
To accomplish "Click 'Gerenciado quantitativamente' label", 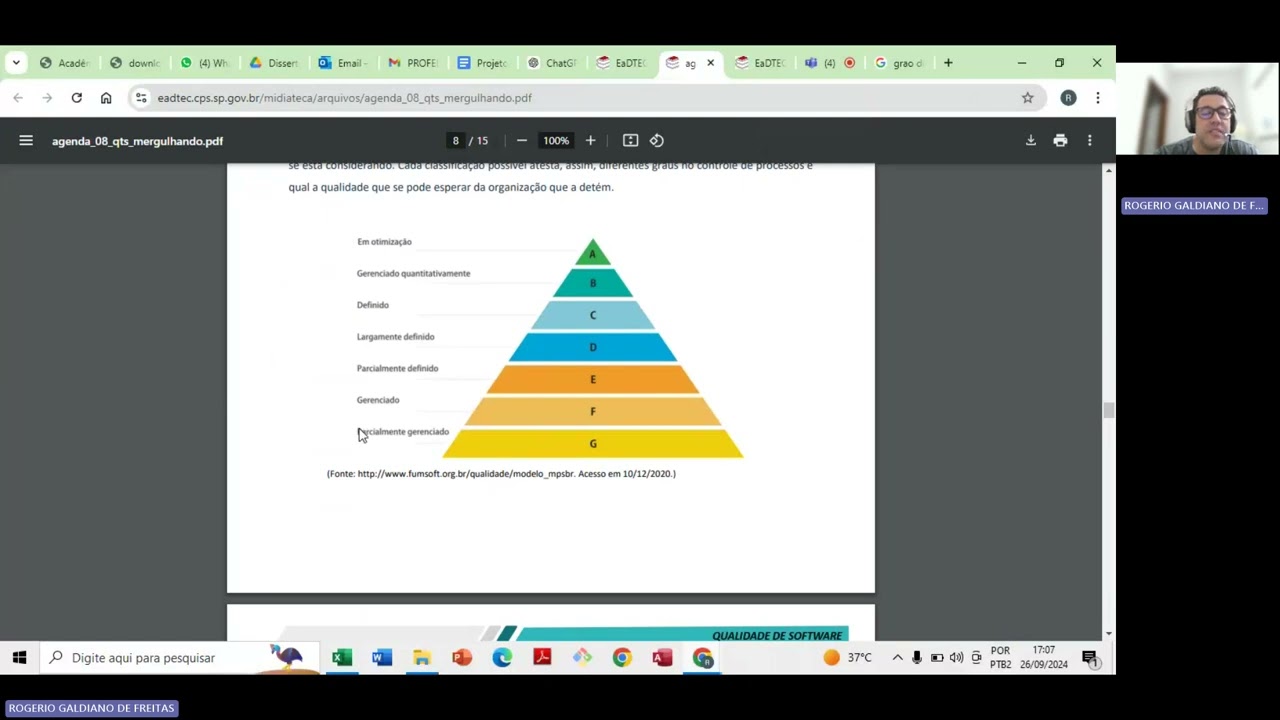I will point(413,273).
